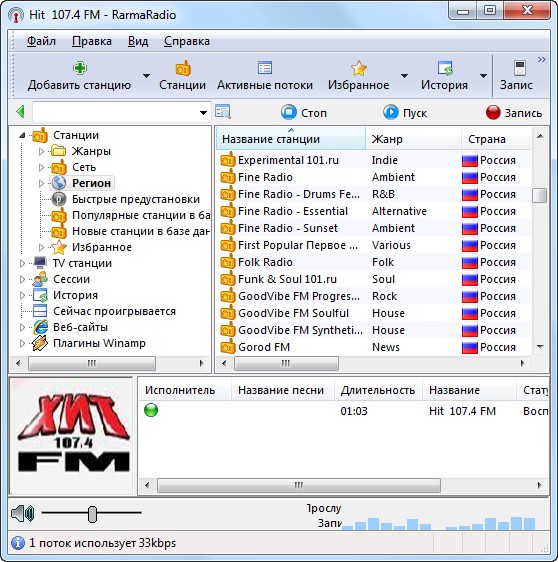The height and width of the screenshot is (562, 558).
Task: Click the info icon in status bar
Action: coord(18,543)
